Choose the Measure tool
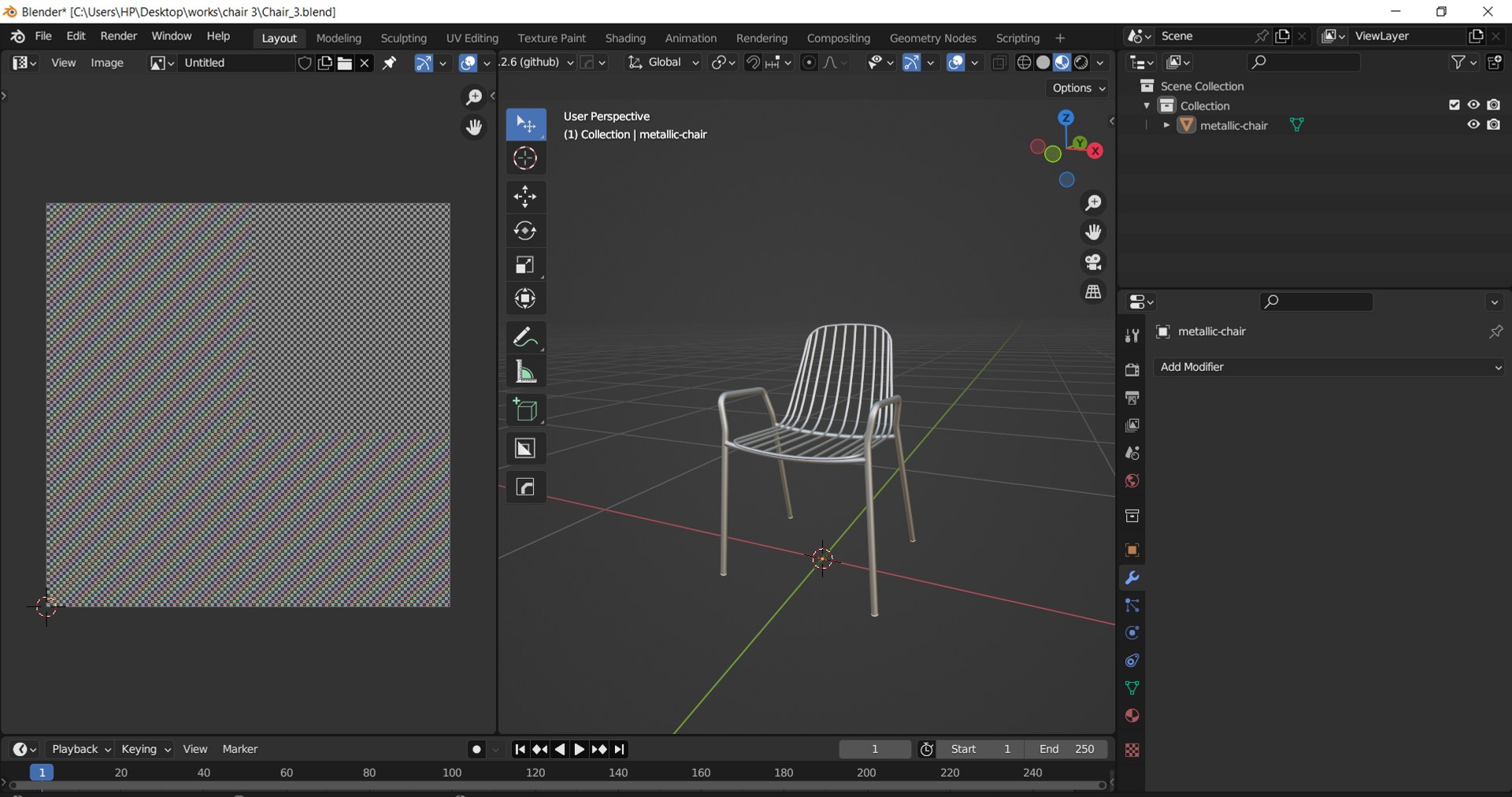This screenshot has height=797, width=1512. [525, 371]
